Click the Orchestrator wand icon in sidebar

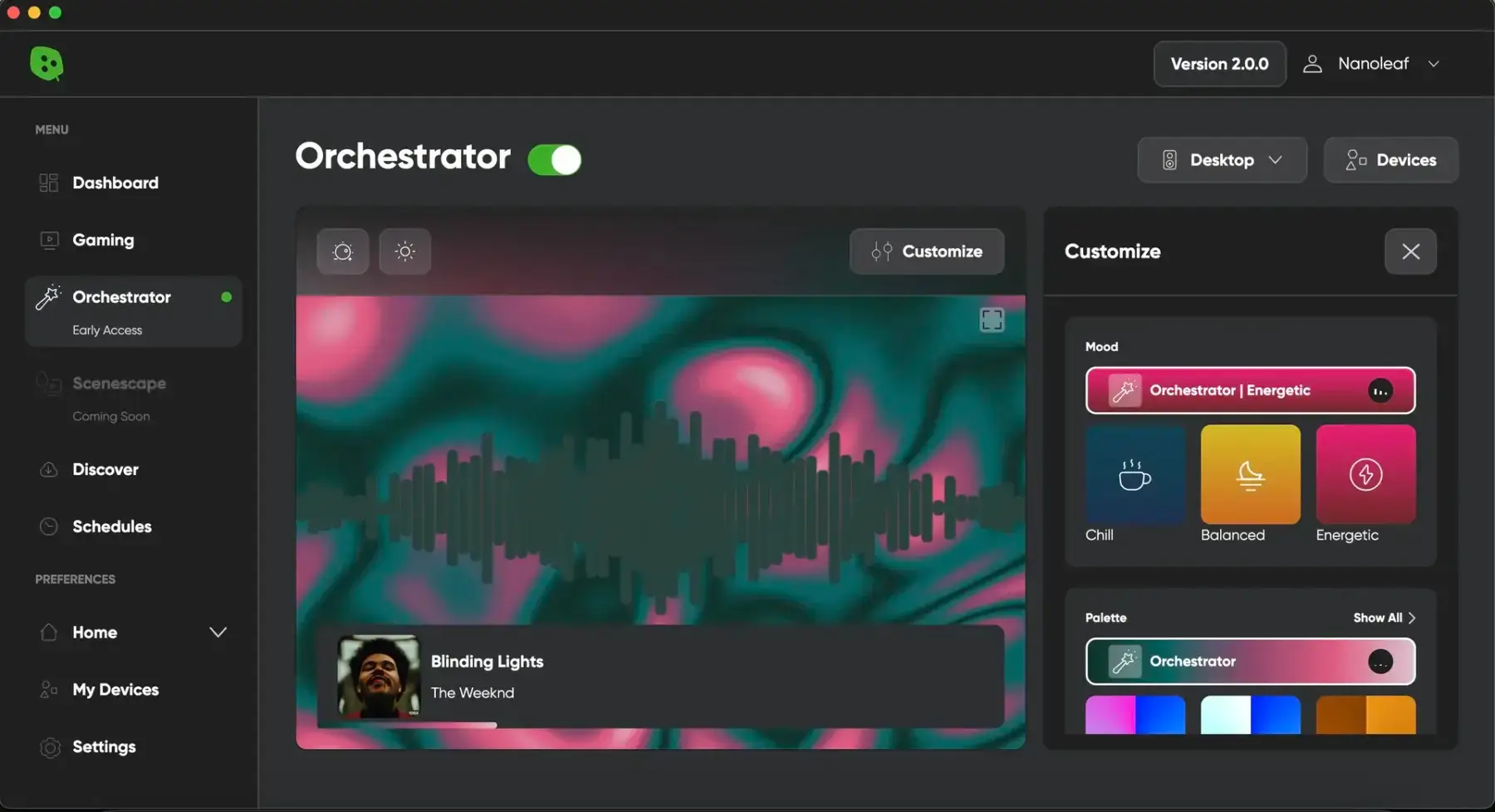[x=48, y=296]
